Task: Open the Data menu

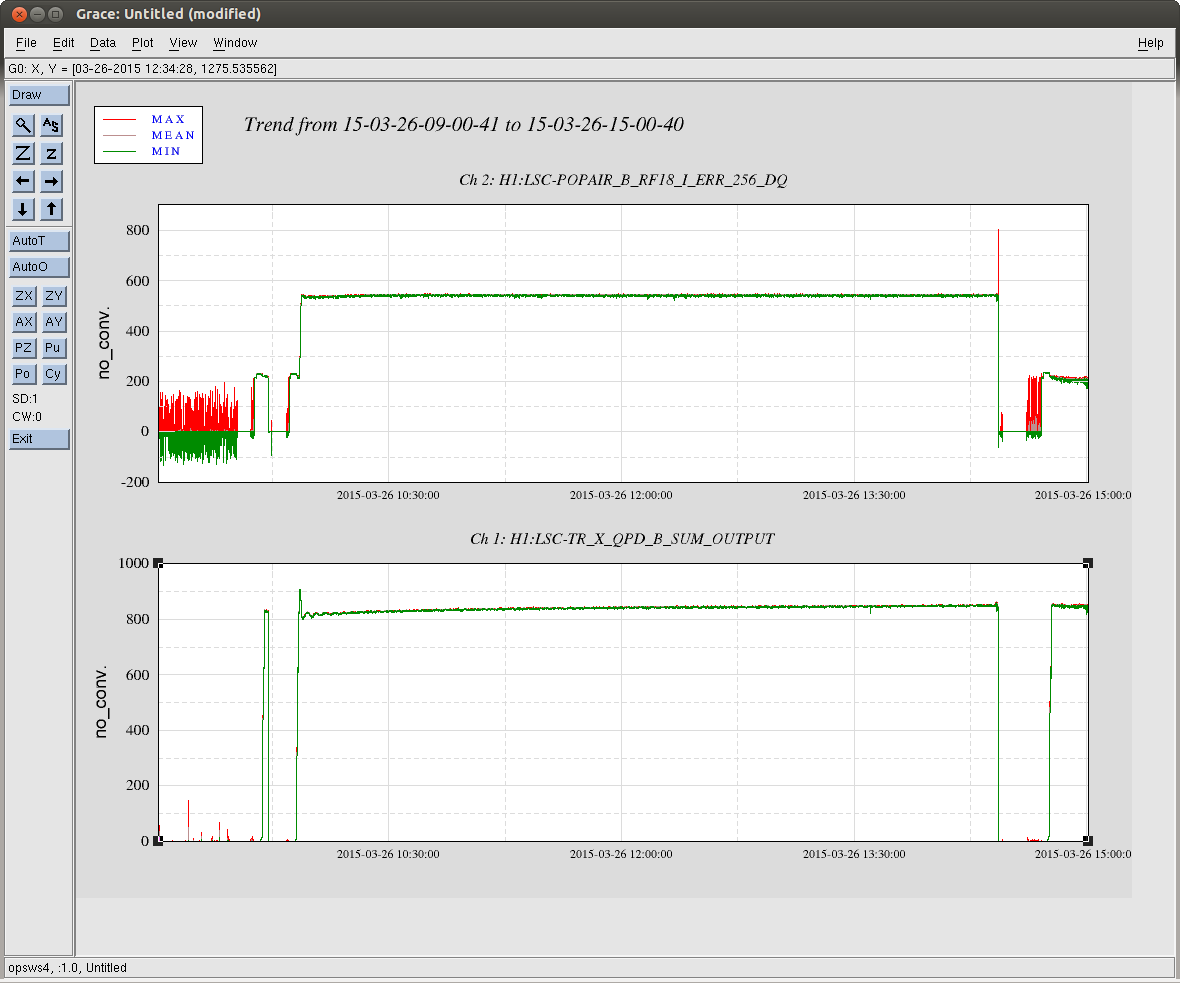Action: coord(103,43)
